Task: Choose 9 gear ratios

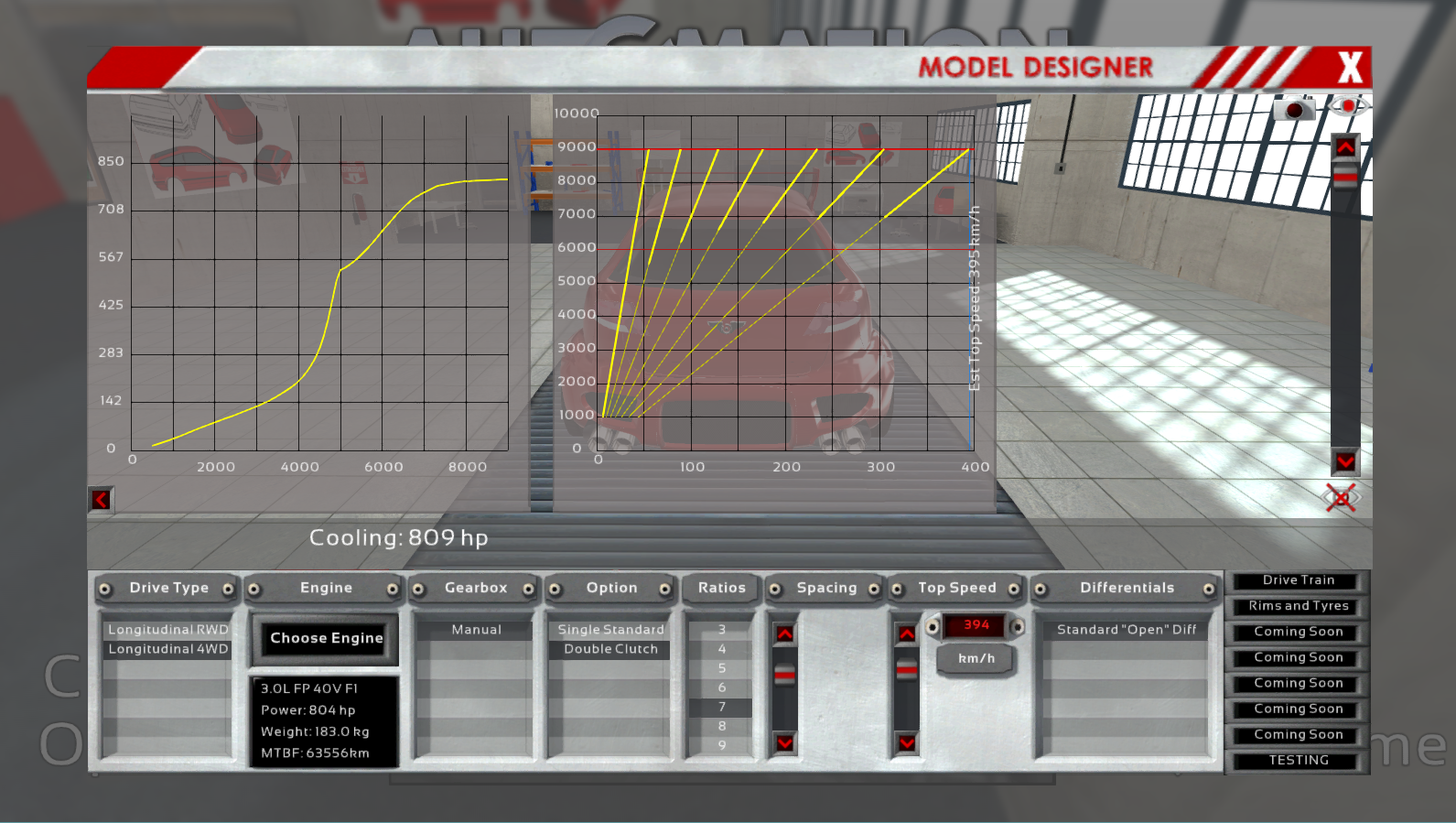Action: [x=721, y=745]
